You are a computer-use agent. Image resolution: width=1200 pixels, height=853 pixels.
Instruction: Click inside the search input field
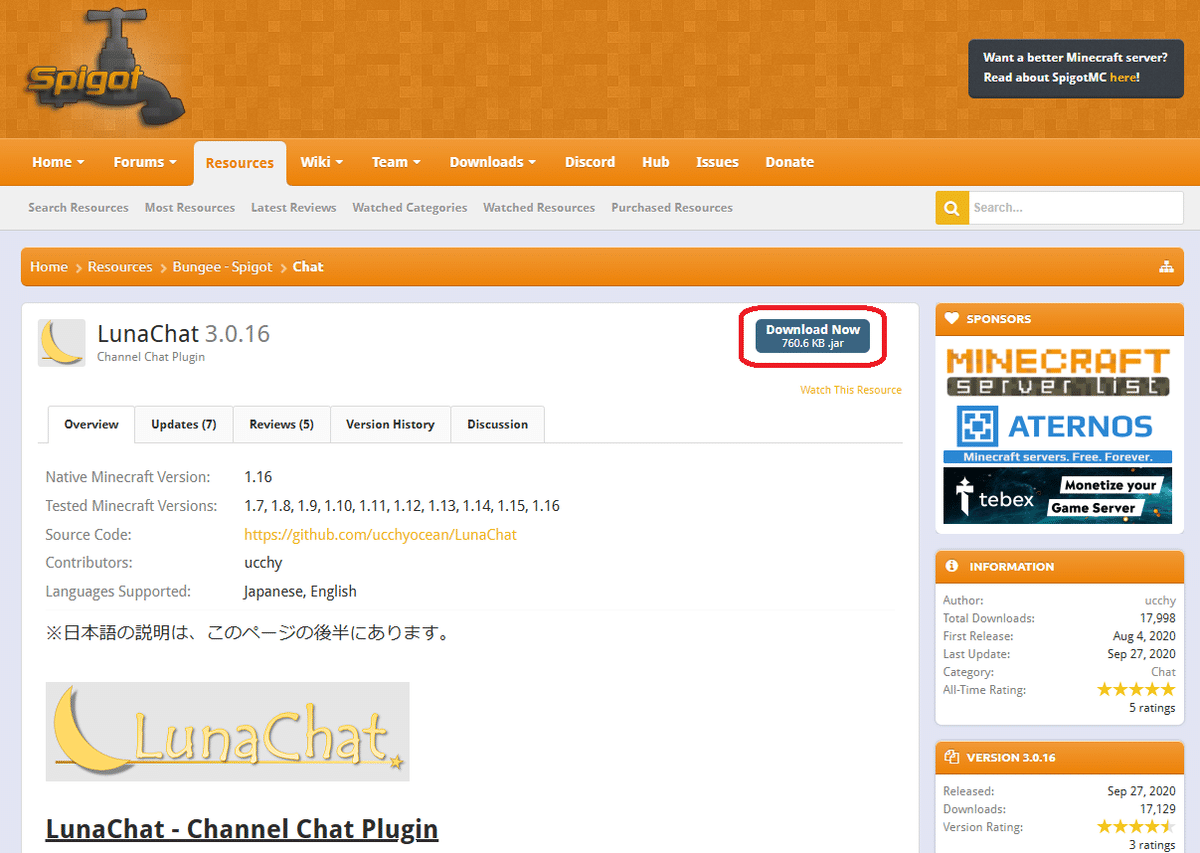pos(1076,207)
